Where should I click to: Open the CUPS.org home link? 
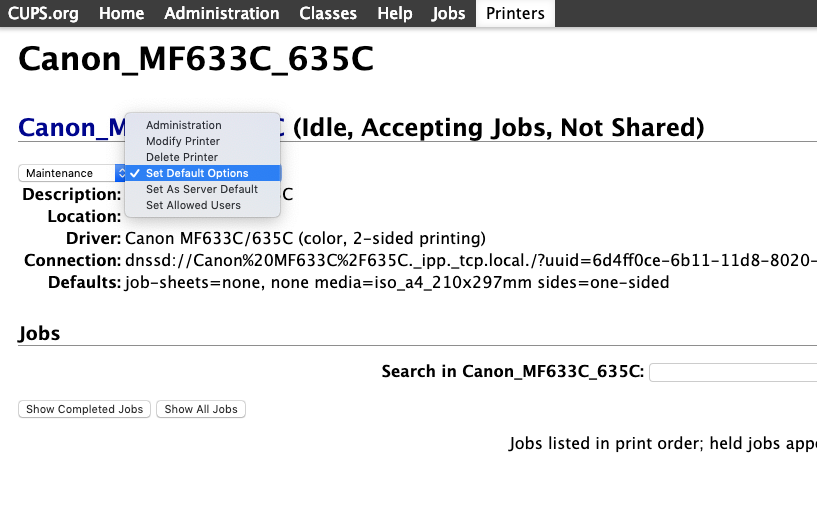(x=44, y=13)
